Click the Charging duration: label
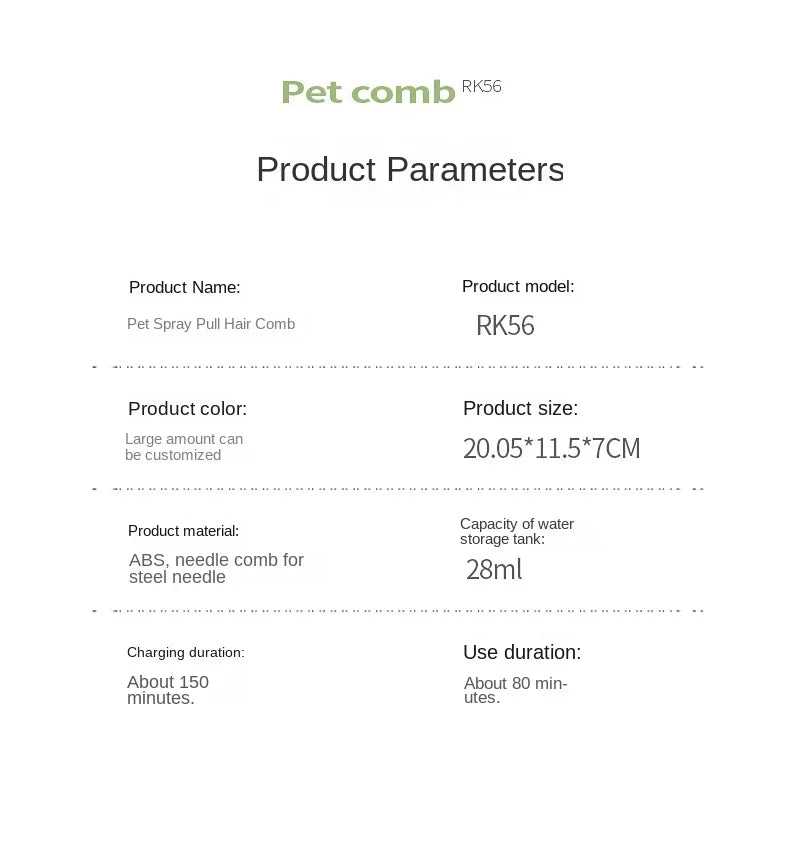This screenshot has width=790, height=862. (186, 652)
